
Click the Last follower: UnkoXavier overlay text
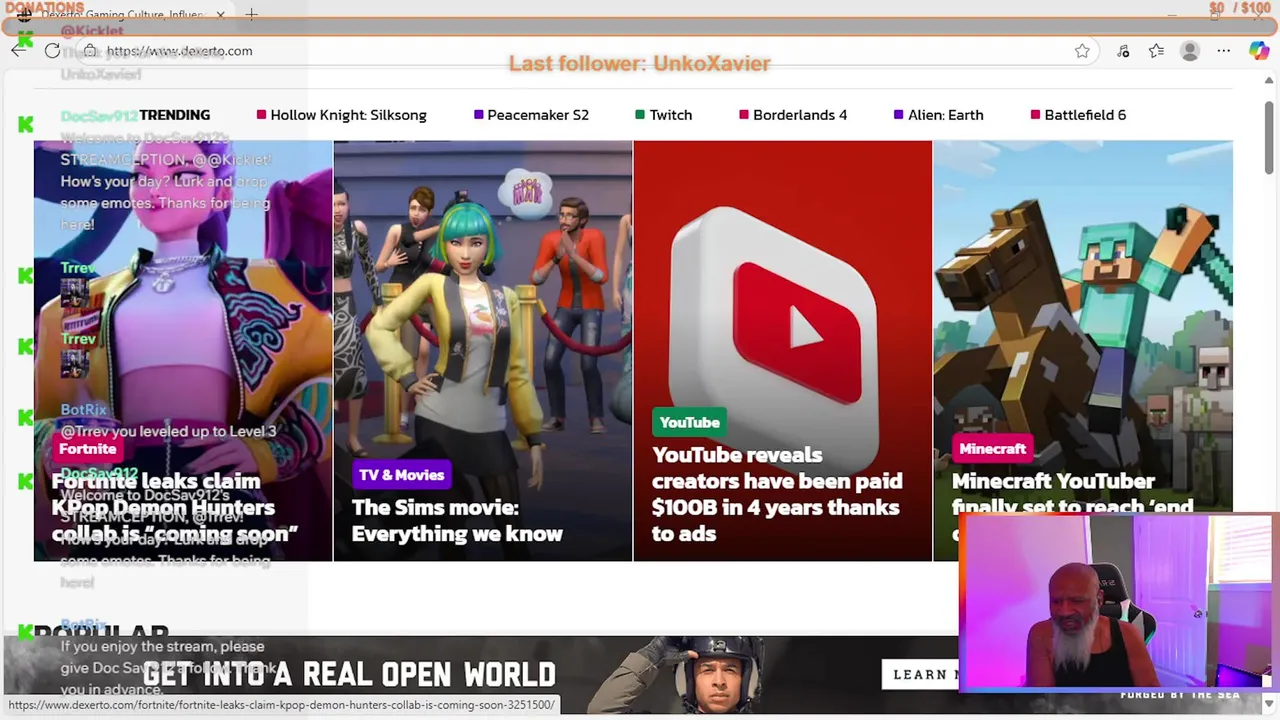click(640, 64)
